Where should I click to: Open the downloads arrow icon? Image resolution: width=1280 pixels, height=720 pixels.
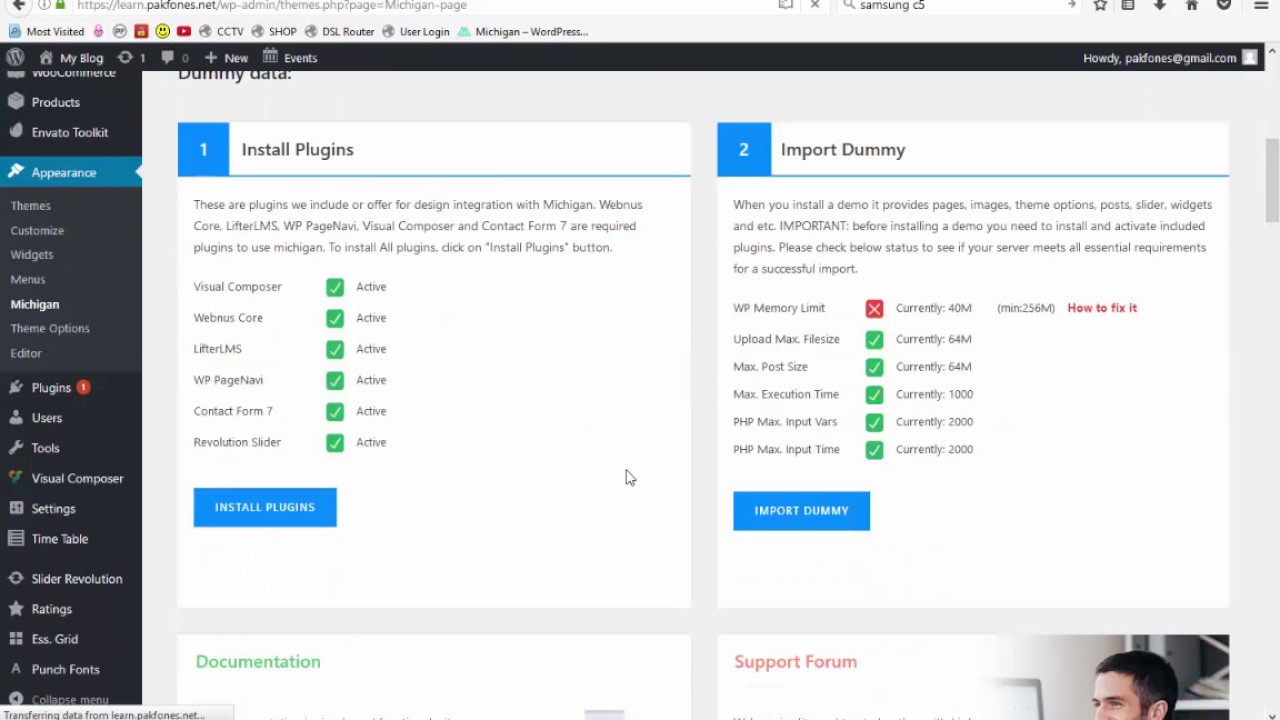(1160, 5)
